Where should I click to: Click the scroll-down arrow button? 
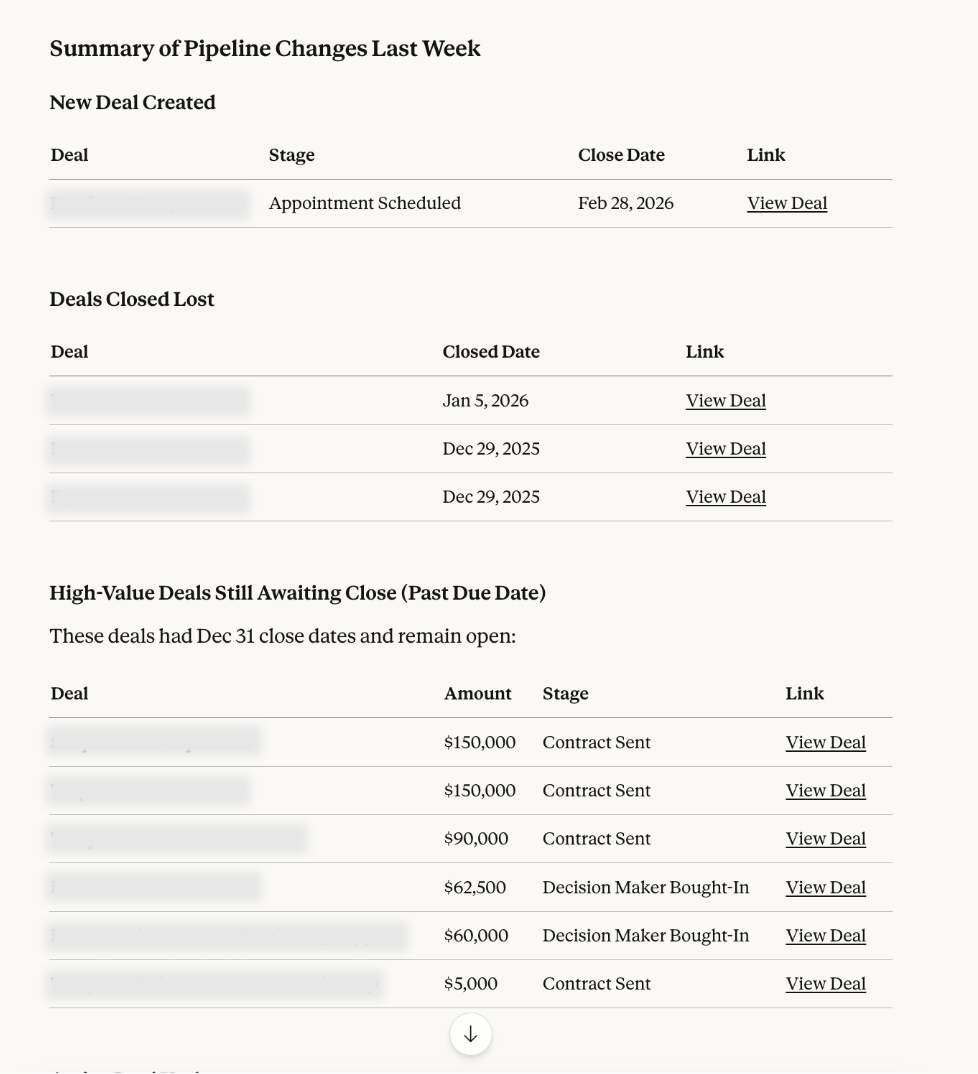coord(470,1034)
